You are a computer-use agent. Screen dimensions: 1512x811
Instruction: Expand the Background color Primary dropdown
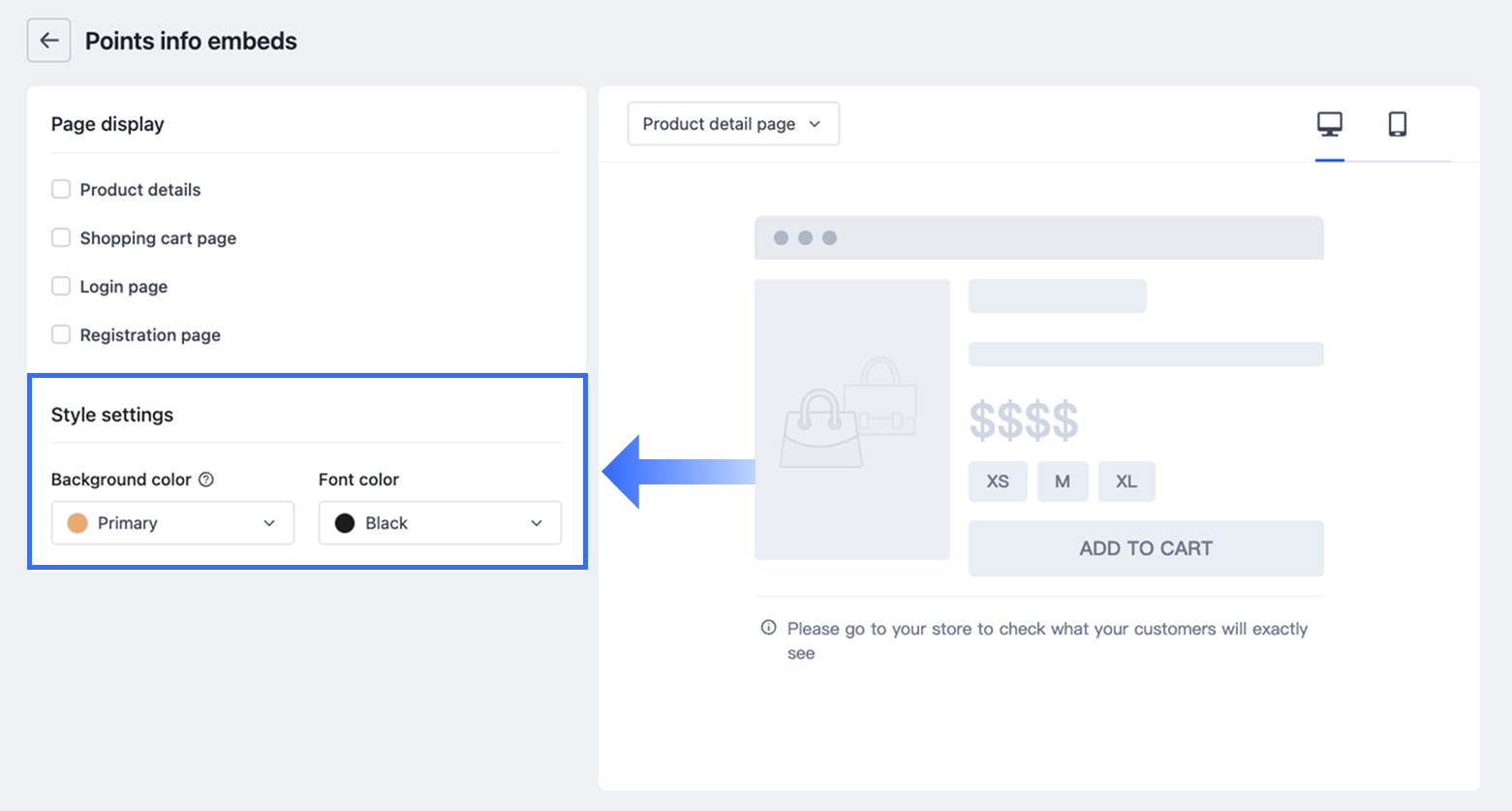[x=172, y=523]
